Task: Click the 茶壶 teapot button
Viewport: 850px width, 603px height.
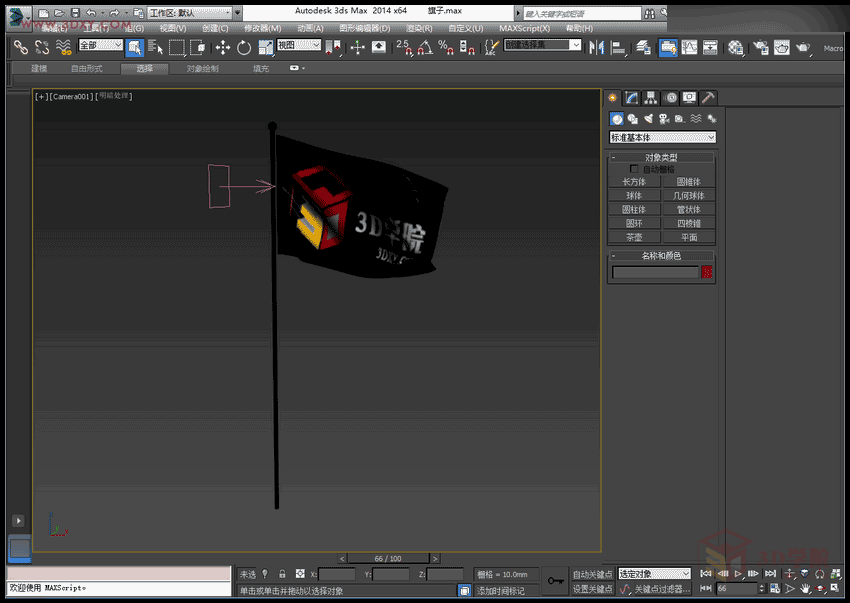Action: click(634, 238)
